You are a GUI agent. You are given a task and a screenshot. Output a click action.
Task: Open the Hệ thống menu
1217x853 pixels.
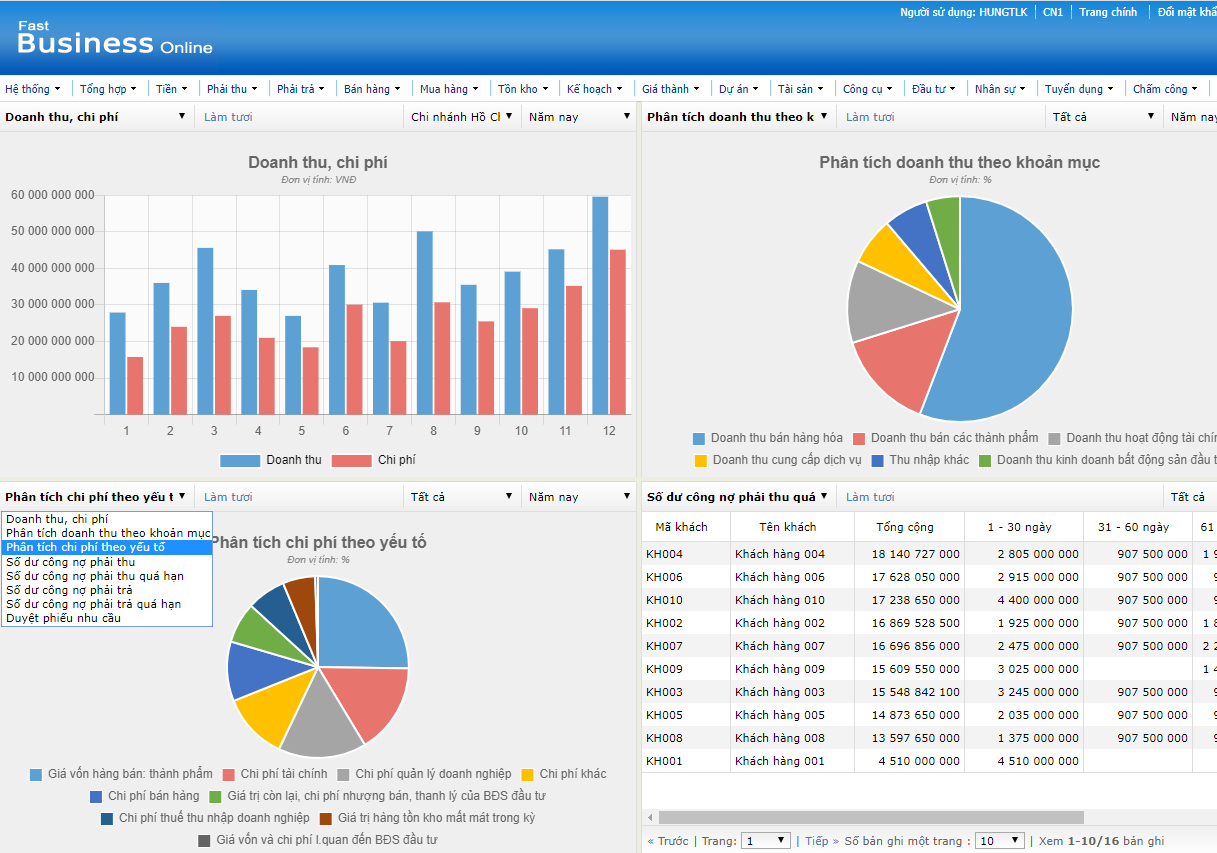(x=31, y=88)
